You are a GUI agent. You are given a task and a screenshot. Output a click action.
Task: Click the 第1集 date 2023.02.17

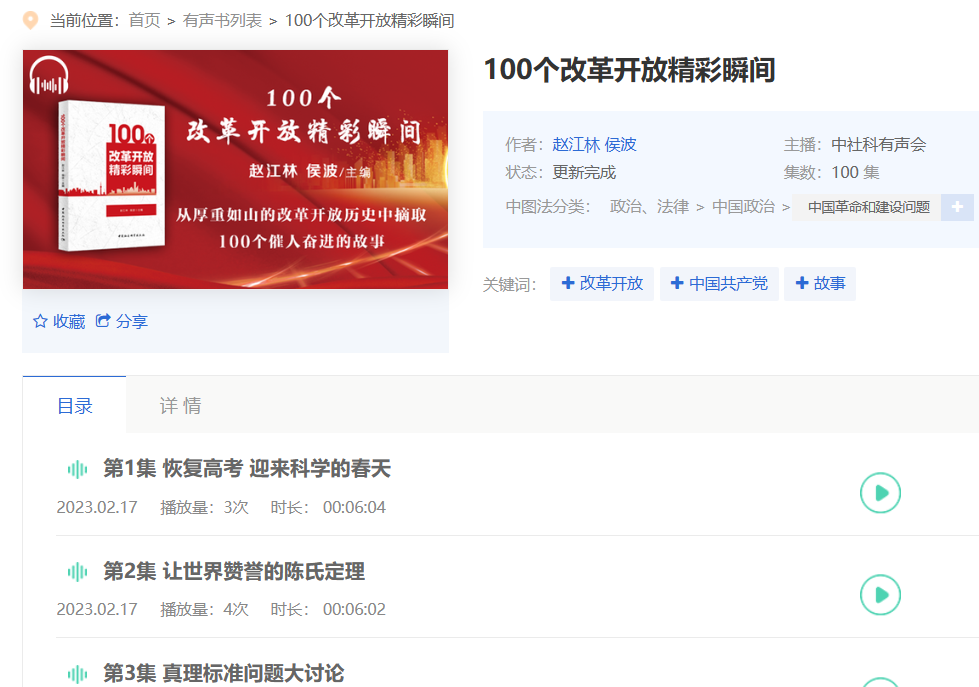coord(97,507)
